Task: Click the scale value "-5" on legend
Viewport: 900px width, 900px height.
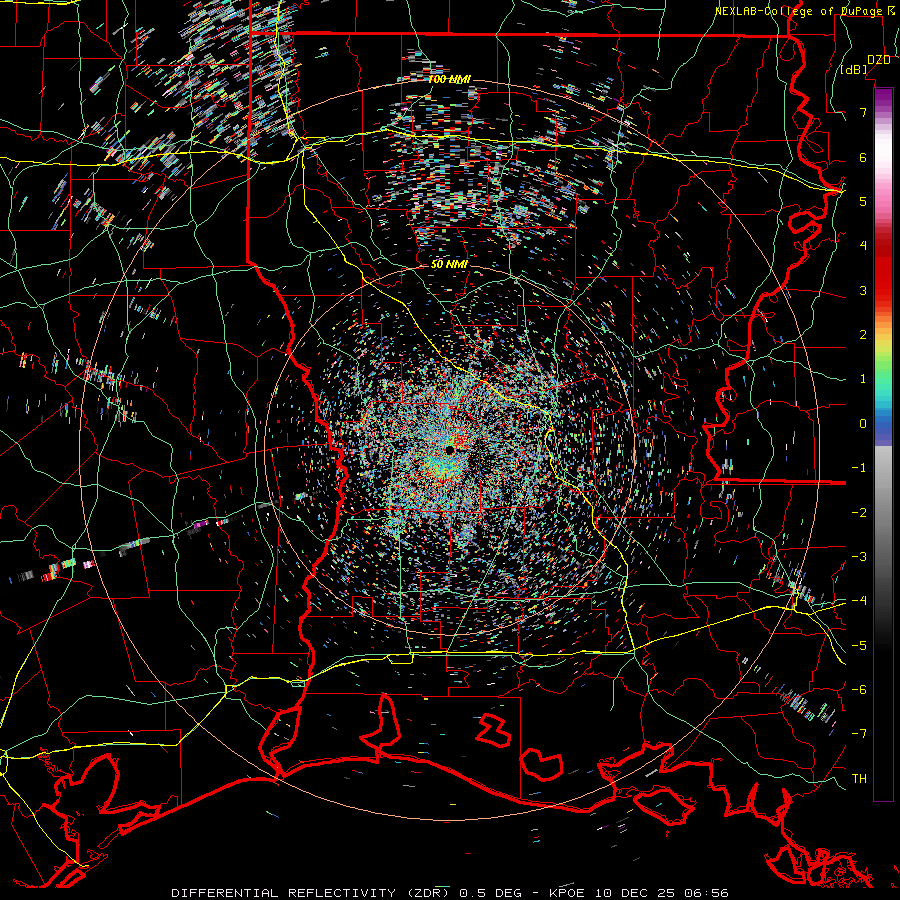Action: 859,646
